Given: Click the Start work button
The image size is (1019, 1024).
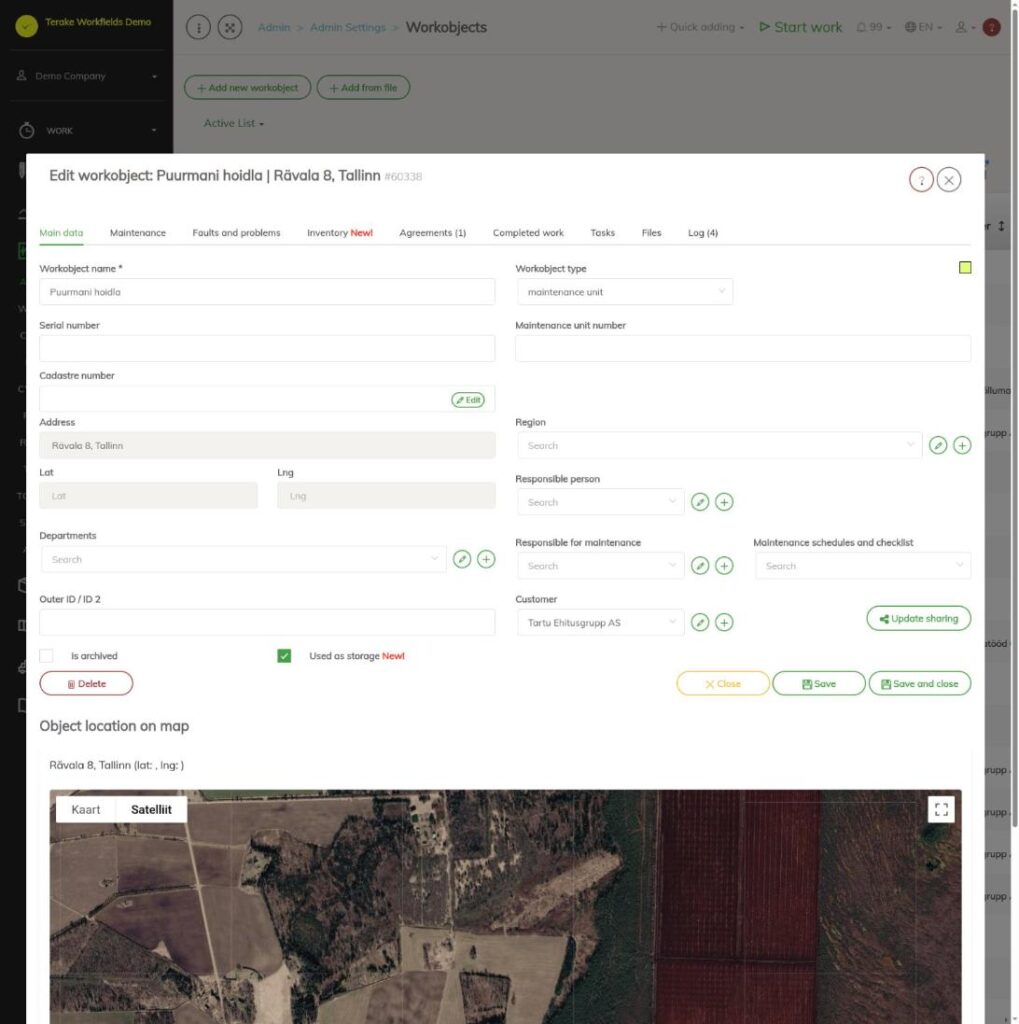Looking at the screenshot, I should (800, 27).
